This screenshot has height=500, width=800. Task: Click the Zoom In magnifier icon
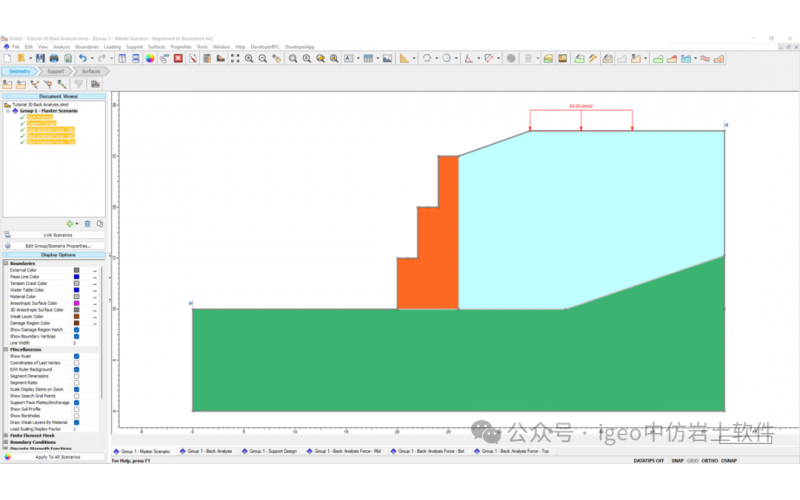tap(249, 58)
